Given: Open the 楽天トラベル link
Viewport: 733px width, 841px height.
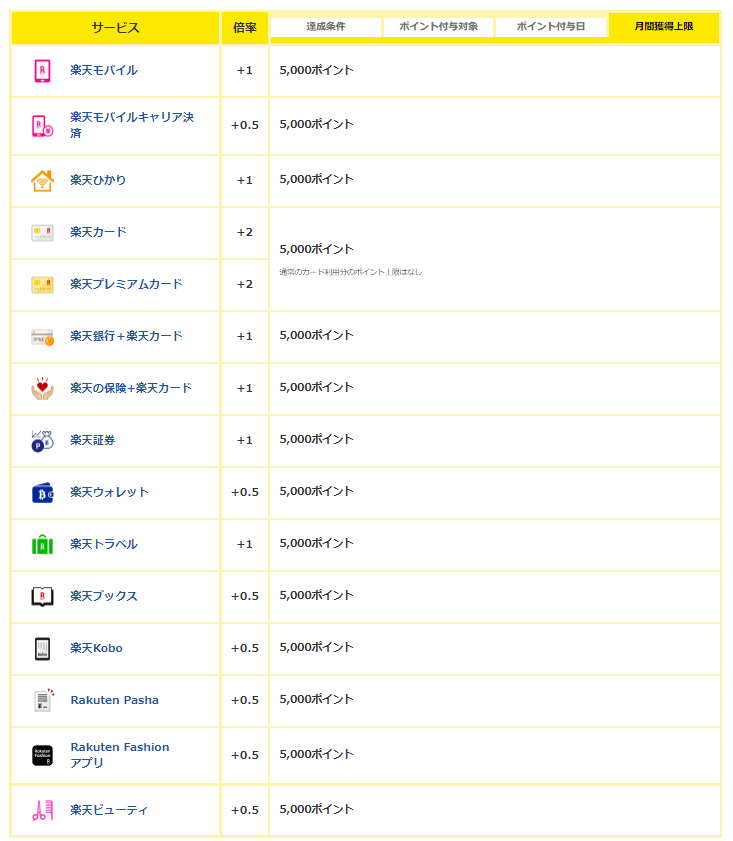Looking at the screenshot, I should click(x=104, y=544).
